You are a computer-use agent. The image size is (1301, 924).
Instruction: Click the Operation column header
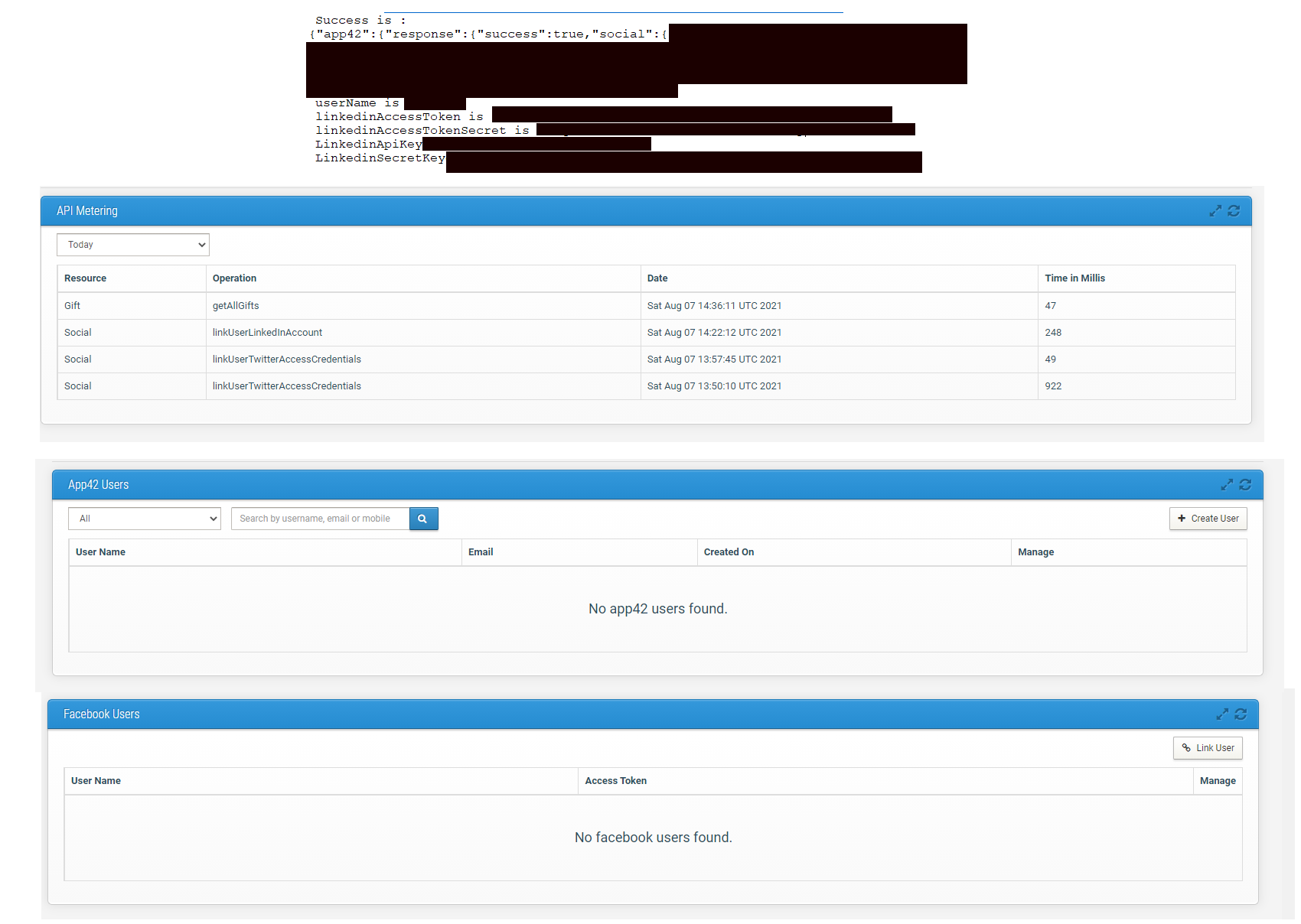(x=234, y=278)
